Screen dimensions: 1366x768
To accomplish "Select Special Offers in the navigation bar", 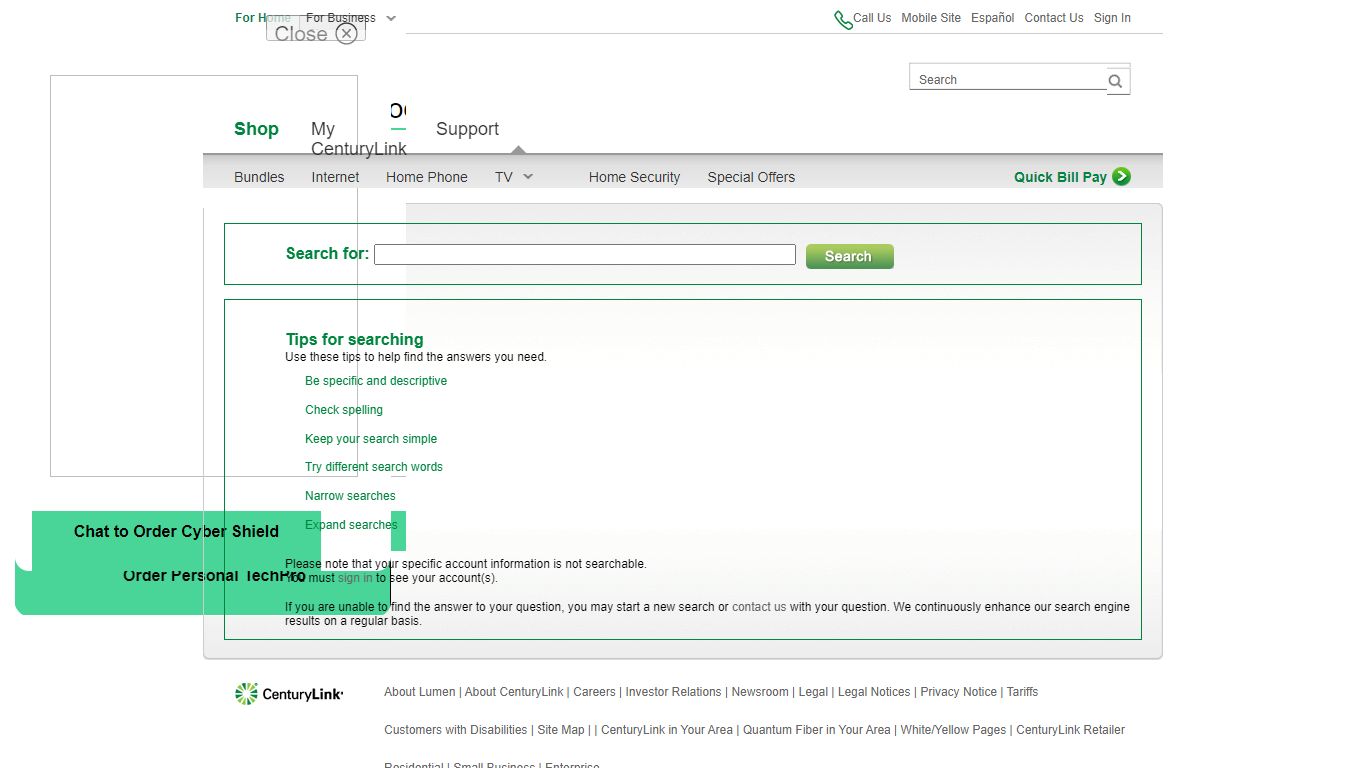I will (751, 177).
